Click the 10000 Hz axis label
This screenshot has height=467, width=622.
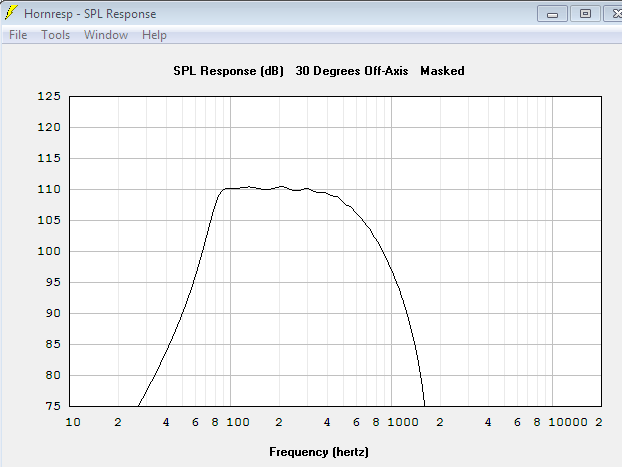pyautogui.click(x=568, y=422)
